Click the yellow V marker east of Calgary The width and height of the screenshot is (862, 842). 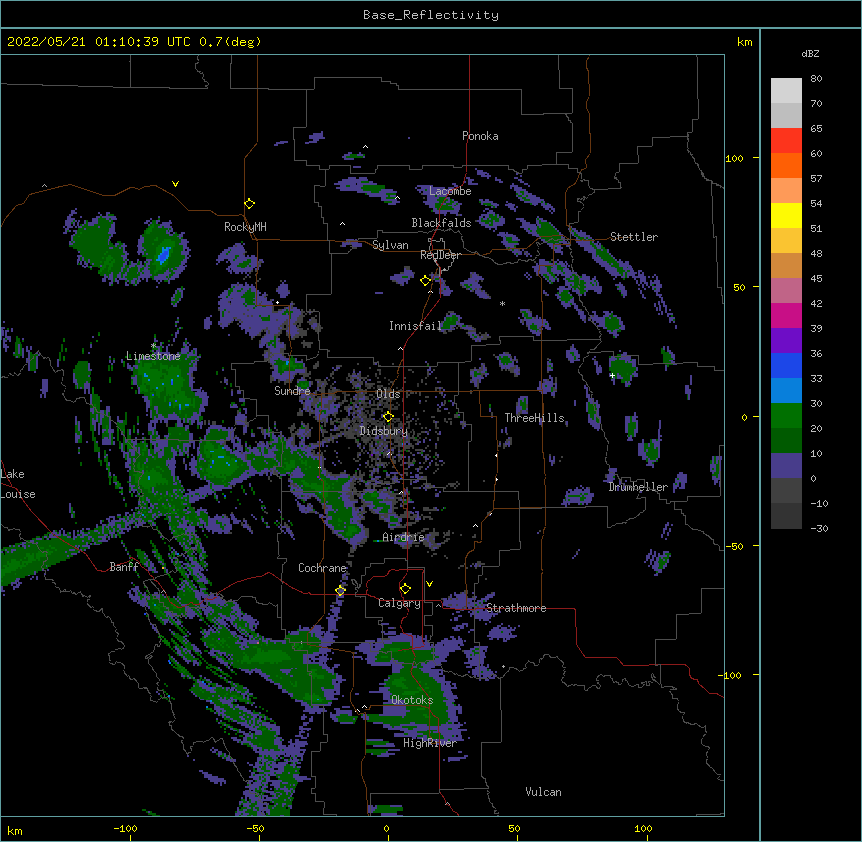[429, 584]
